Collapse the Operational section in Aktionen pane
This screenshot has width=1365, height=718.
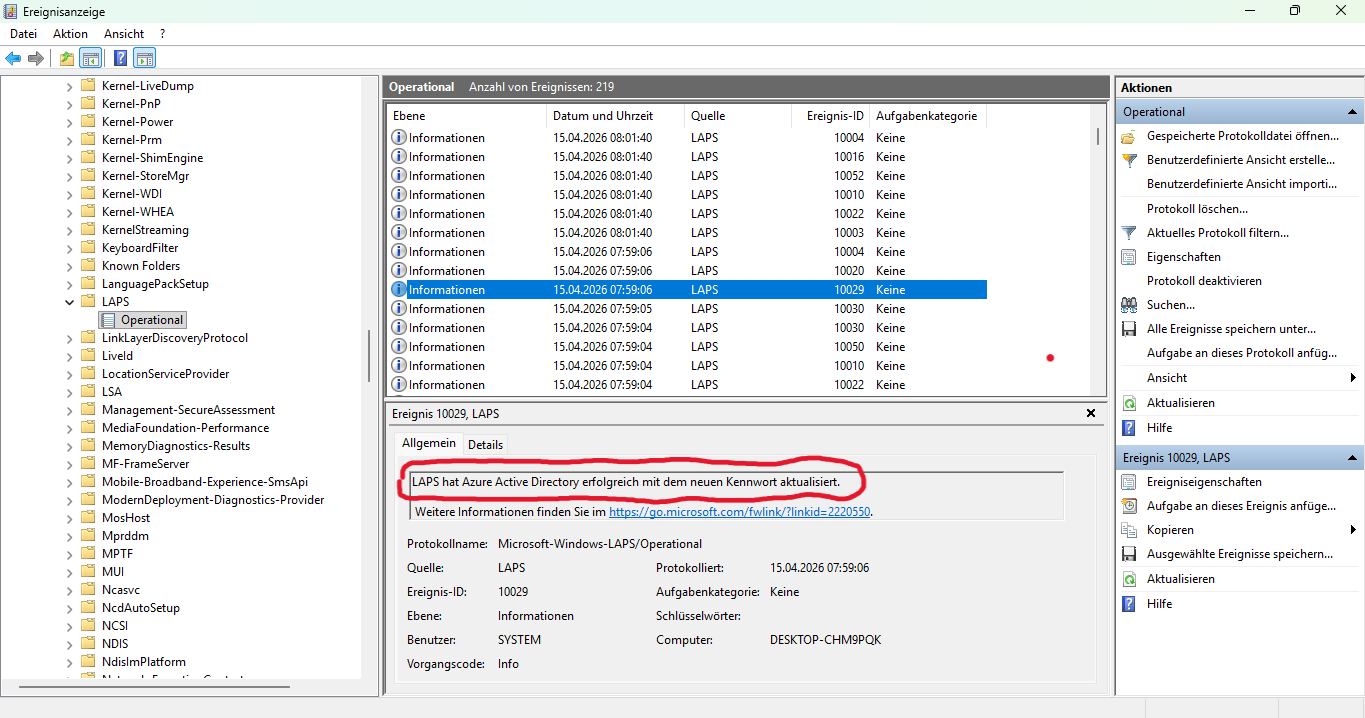pos(1353,112)
